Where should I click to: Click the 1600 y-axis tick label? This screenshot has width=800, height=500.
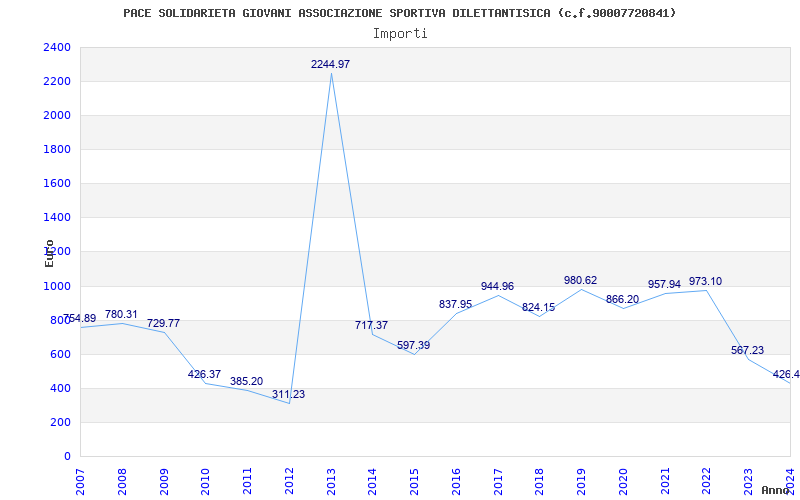click(57, 184)
